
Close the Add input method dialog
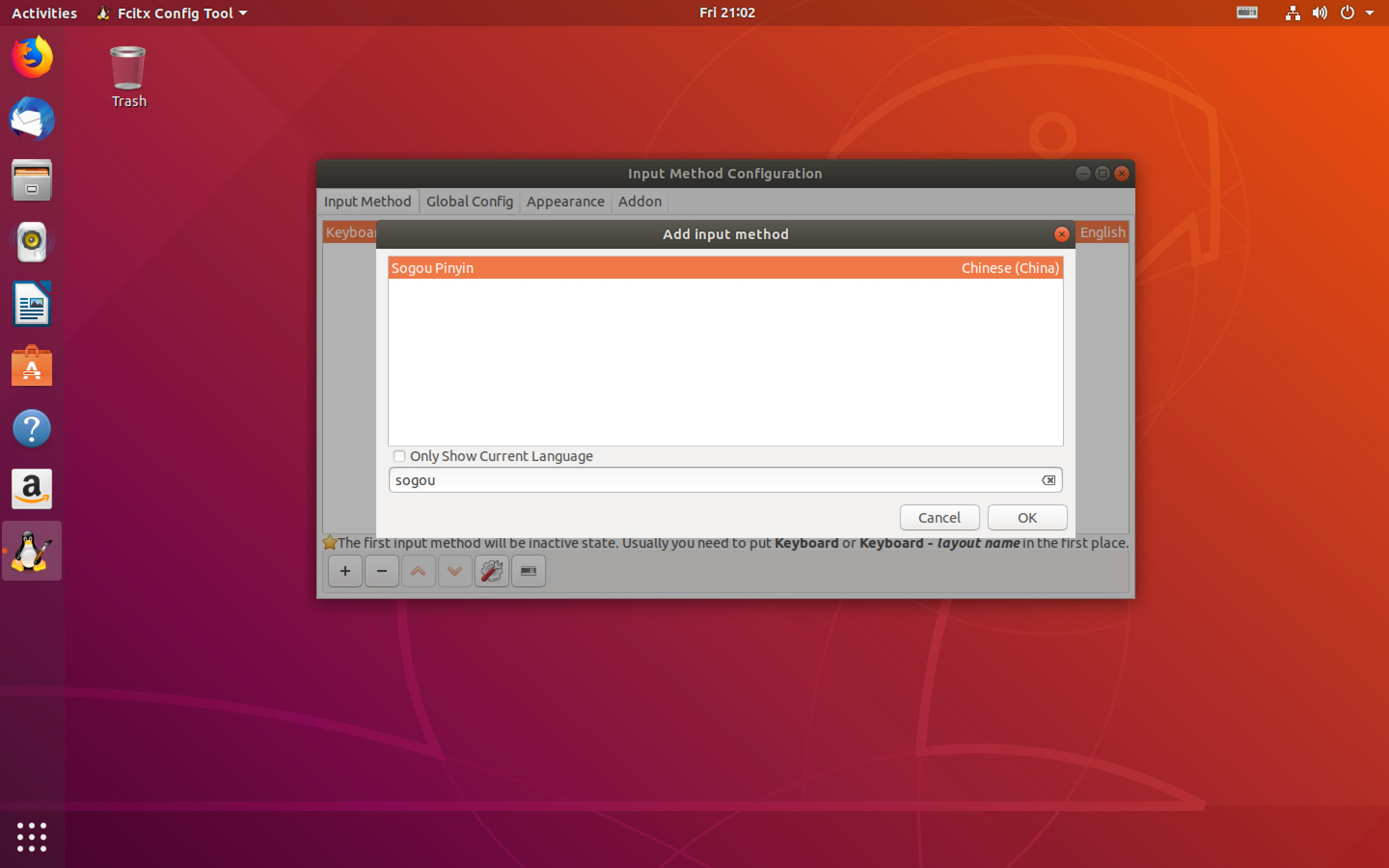pos(1061,234)
